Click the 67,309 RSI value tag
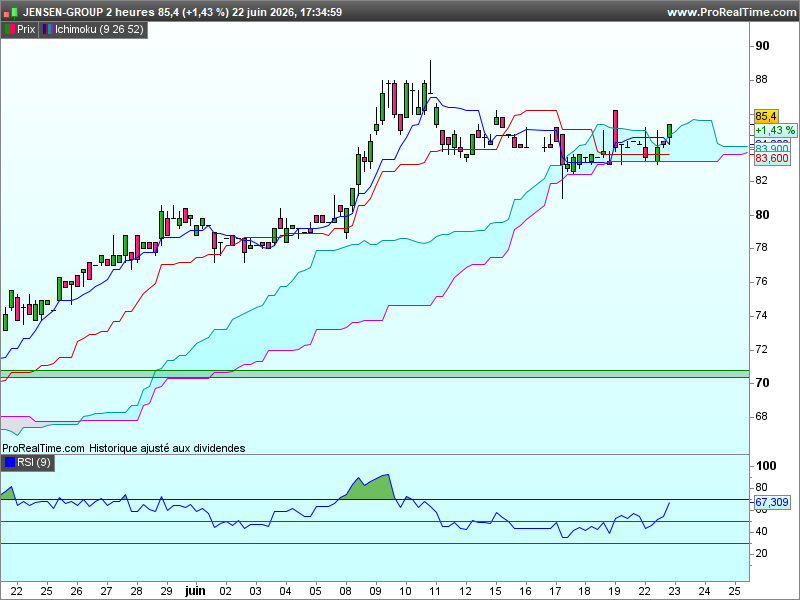The width and height of the screenshot is (800, 600). [772, 503]
